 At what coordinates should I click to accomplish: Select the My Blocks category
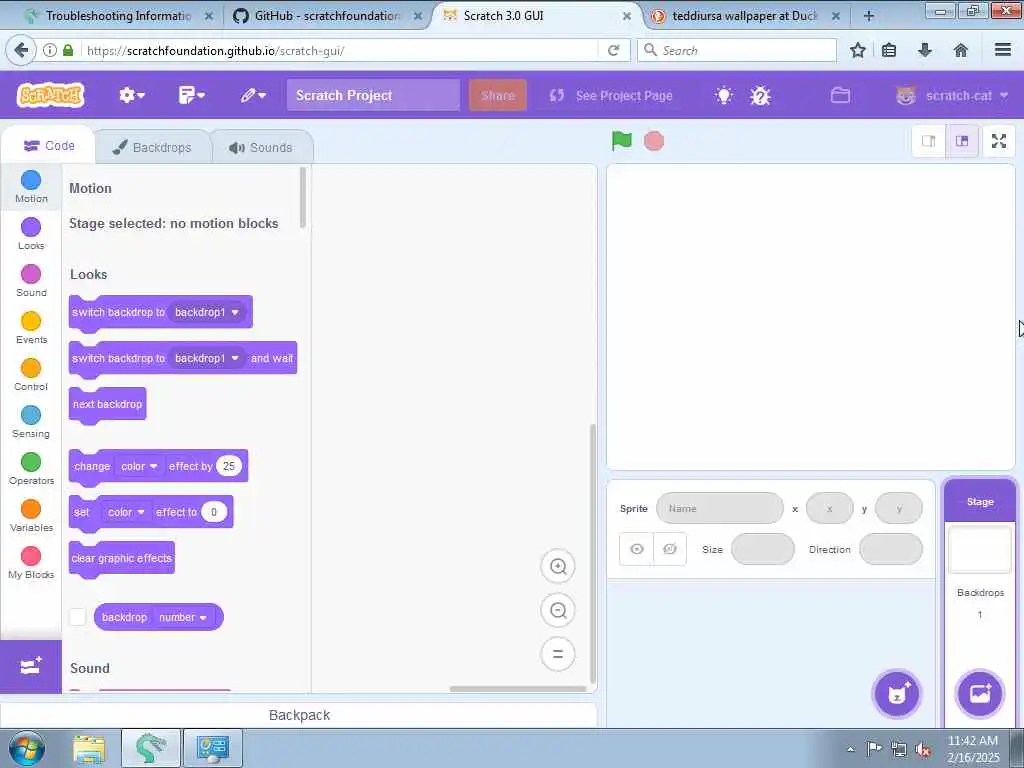31,563
